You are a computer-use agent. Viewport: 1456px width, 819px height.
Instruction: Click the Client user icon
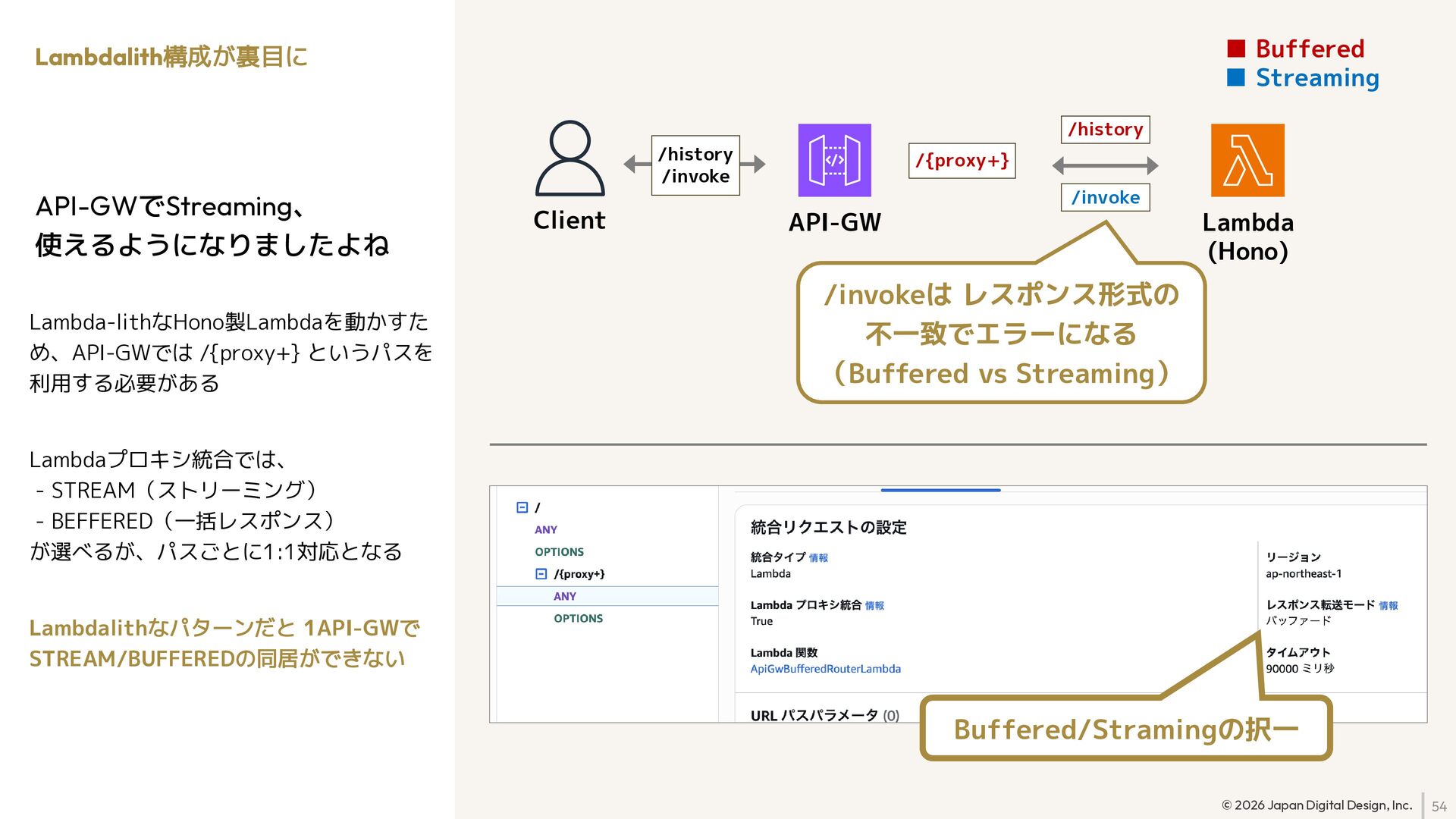click(x=570, y=158)
